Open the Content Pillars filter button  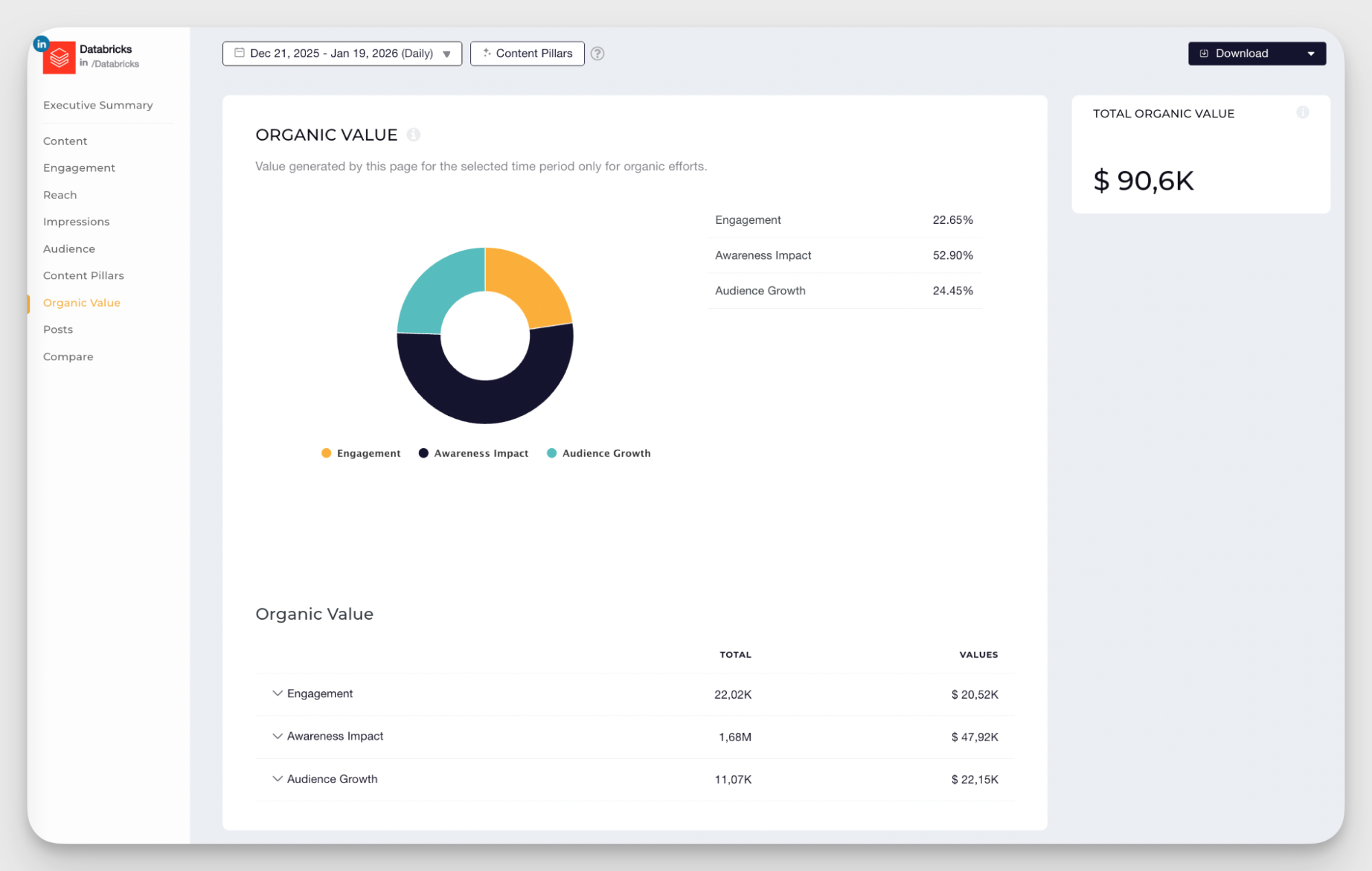(527, 53)
